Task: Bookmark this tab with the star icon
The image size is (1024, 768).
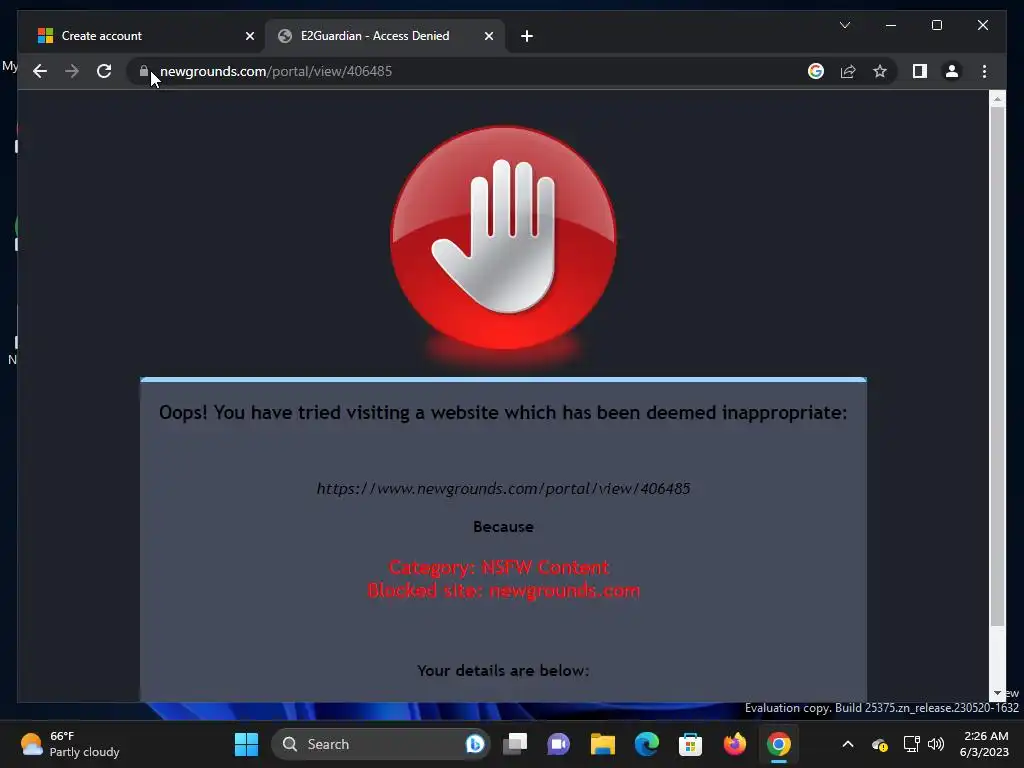Action: [880, 71]
